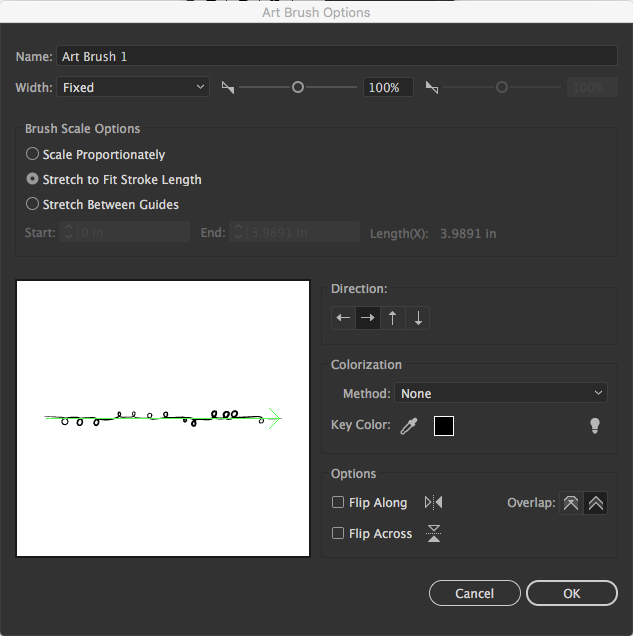The width and height of the screenshot is (633, 636).
Task: Confirm brush settings with OK
Action: (571, 593)
